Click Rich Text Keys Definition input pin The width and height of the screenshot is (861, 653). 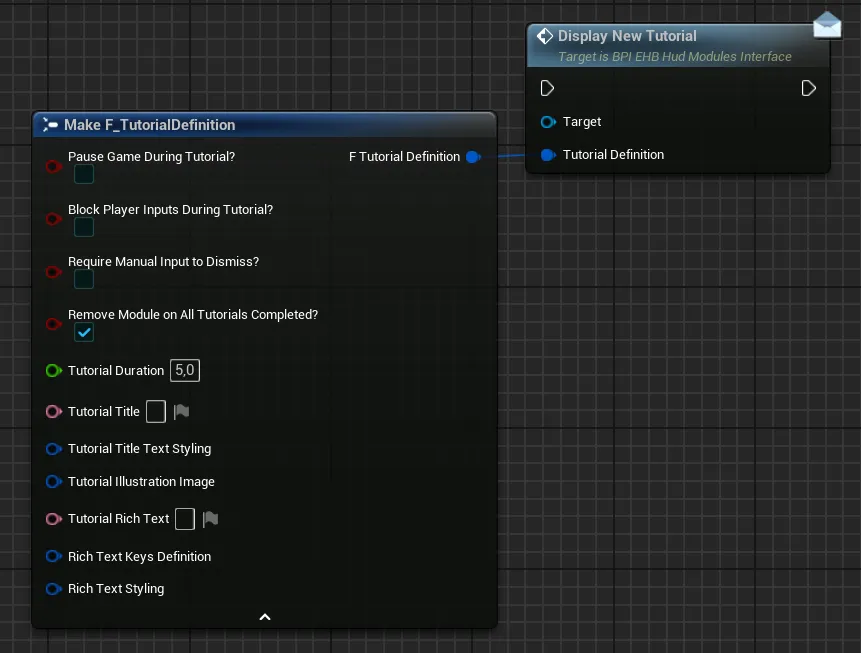tap(53, 556)
